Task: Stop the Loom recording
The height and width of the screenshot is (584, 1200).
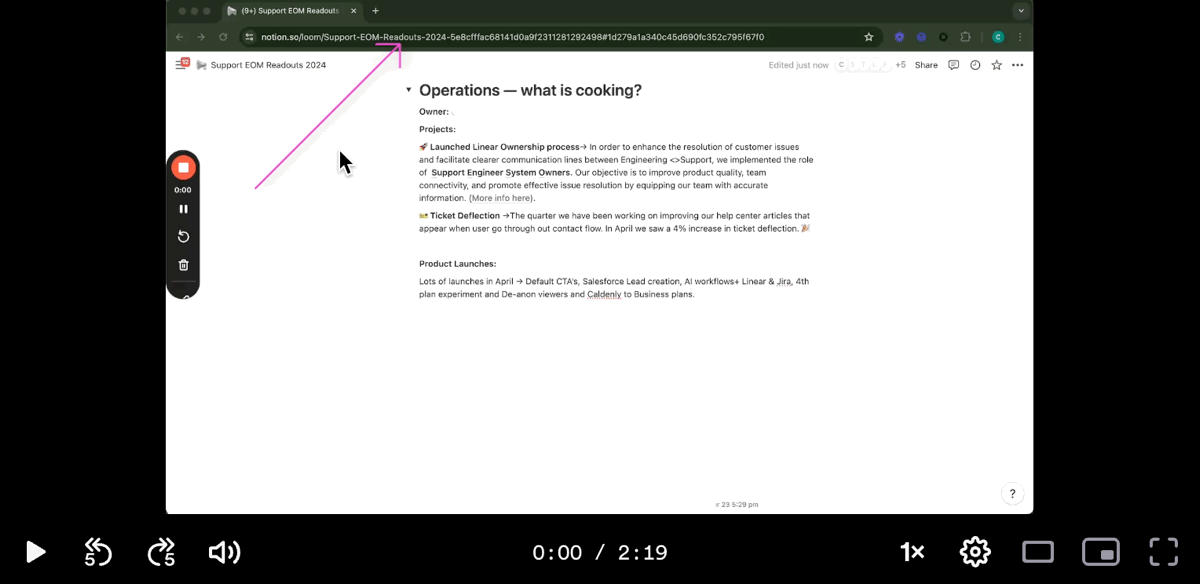Action: coord(183,168)
